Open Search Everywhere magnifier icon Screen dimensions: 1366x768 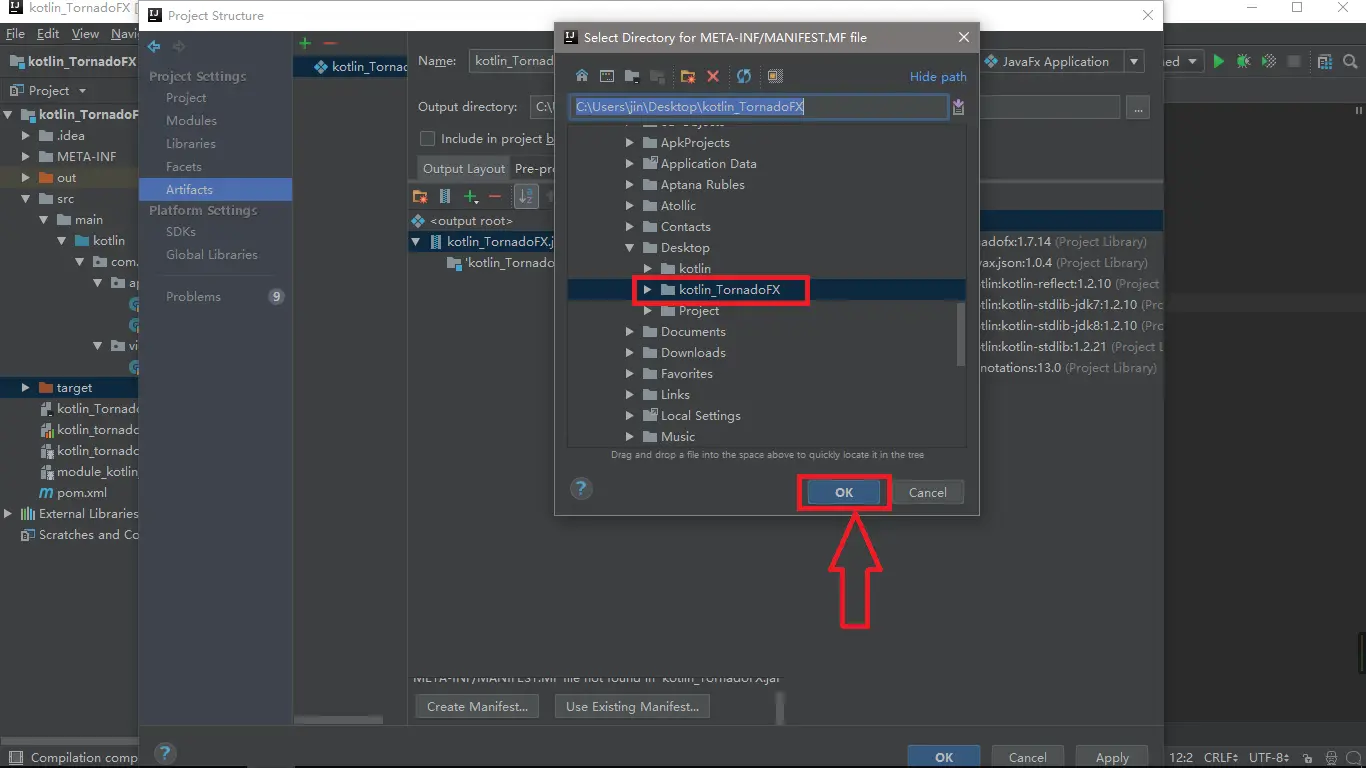click(1351, 61)
